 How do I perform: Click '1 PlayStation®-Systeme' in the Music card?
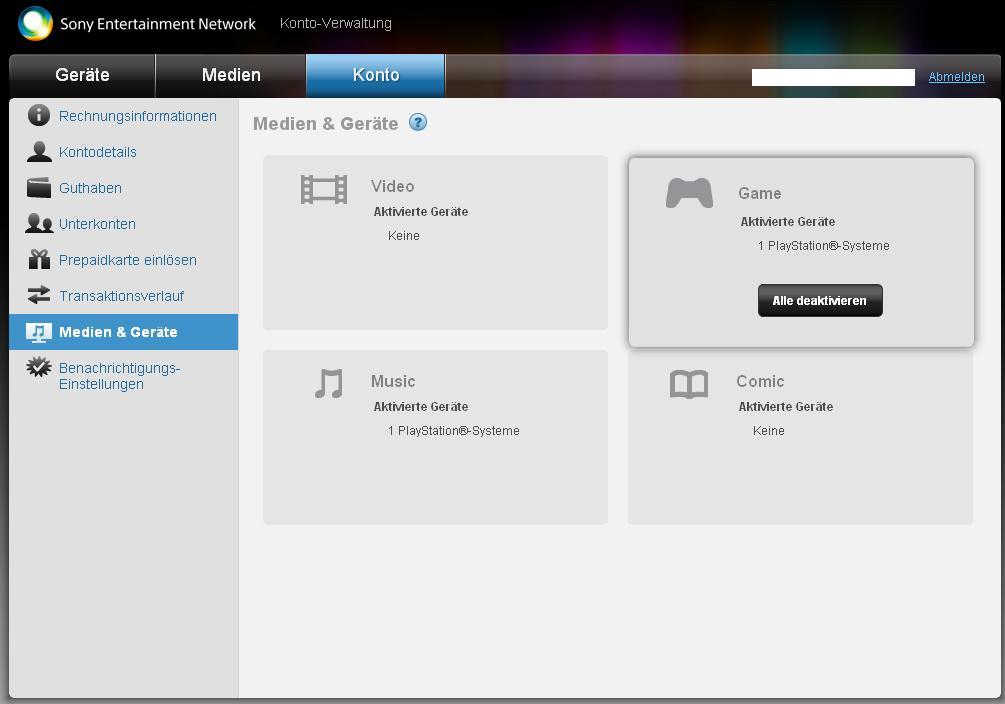(453, 430)
